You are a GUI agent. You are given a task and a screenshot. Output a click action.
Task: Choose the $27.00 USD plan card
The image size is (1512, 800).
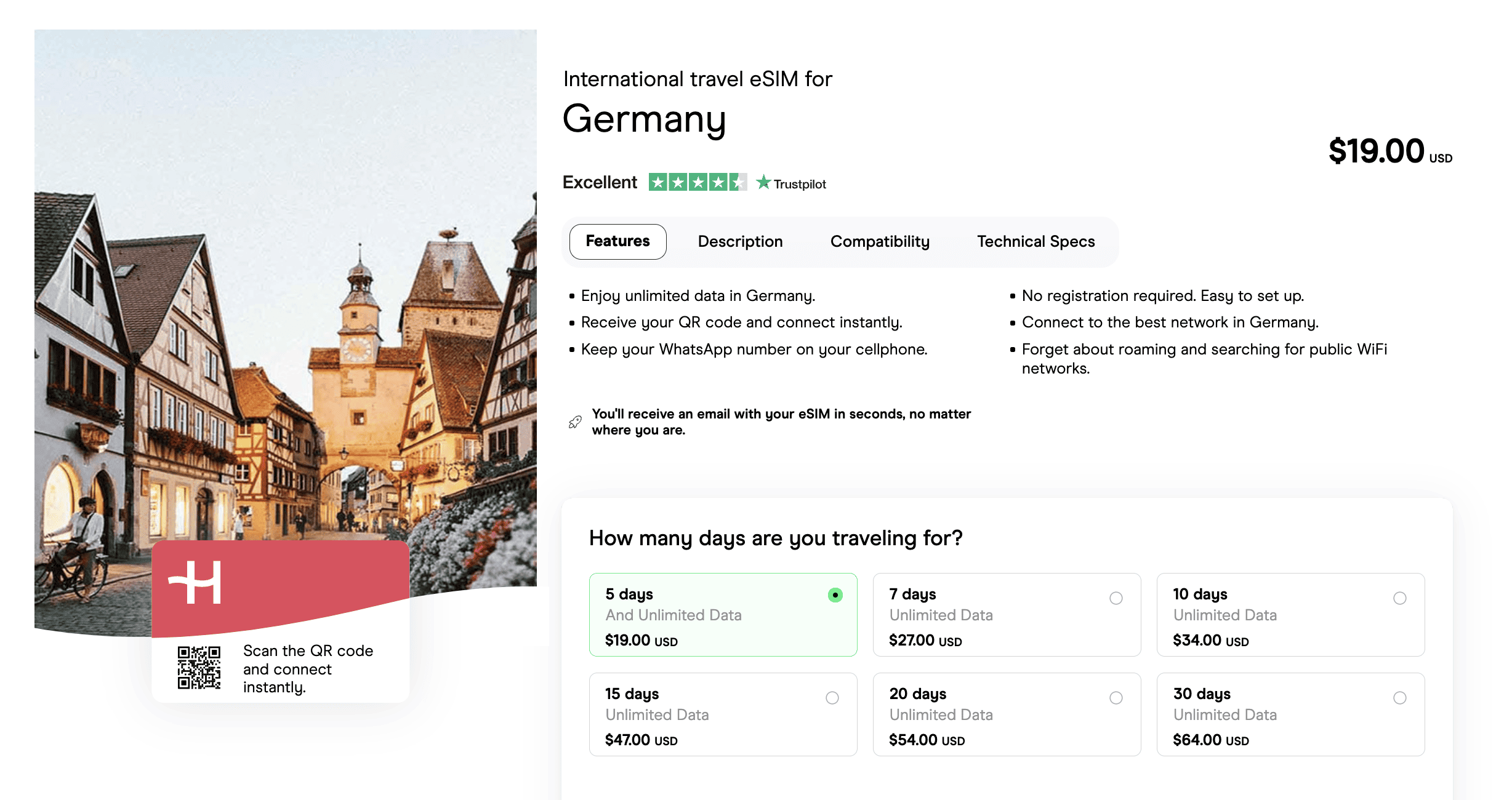[x=1006, y=615]
